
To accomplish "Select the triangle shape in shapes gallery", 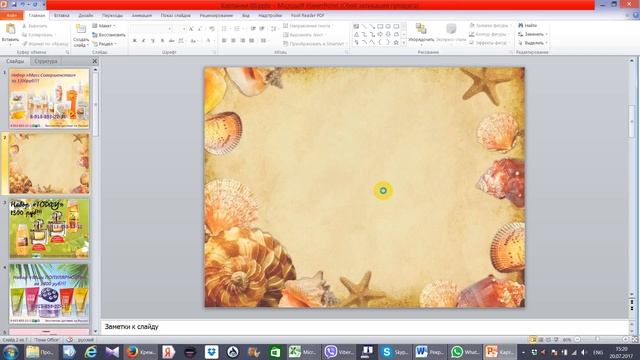I will [356, 34].
